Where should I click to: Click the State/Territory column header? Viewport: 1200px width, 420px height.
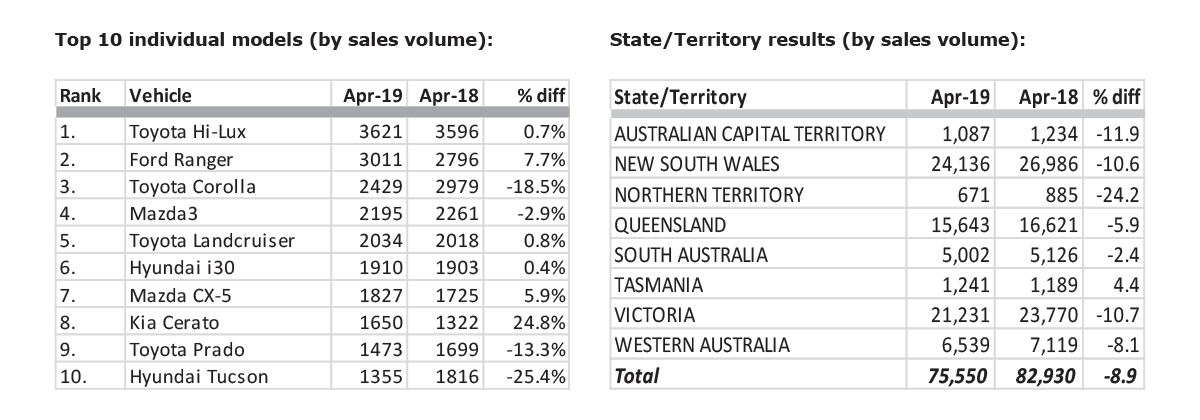(x=680, y=98)
